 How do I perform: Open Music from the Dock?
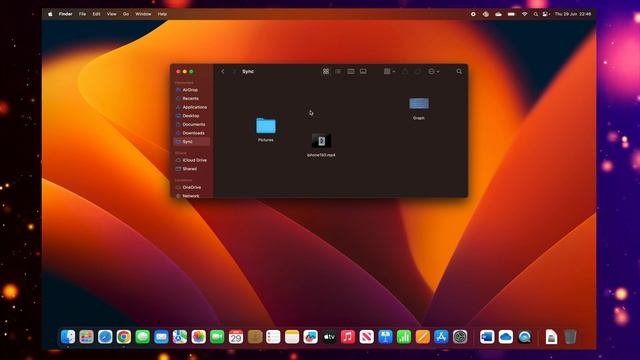348,337
